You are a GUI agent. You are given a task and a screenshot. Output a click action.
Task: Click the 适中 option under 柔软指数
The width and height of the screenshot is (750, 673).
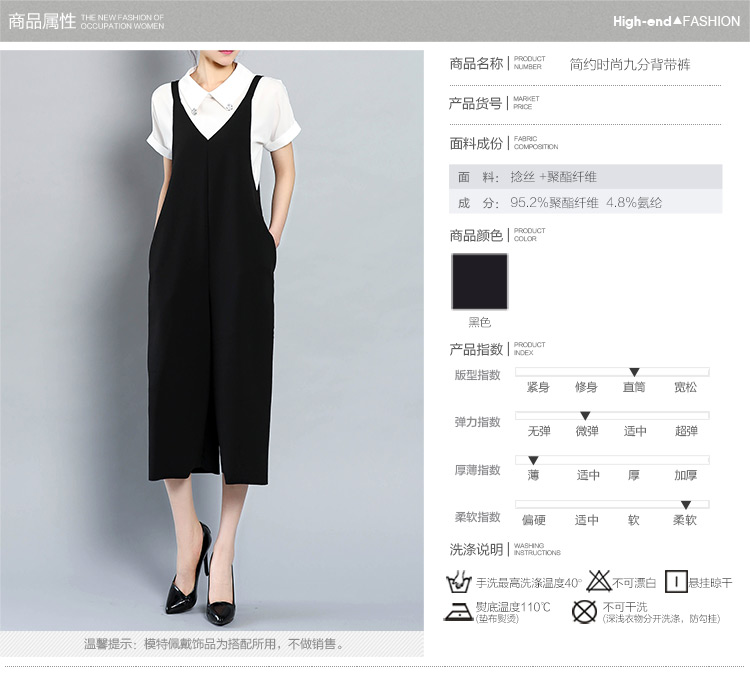(586, 520)
